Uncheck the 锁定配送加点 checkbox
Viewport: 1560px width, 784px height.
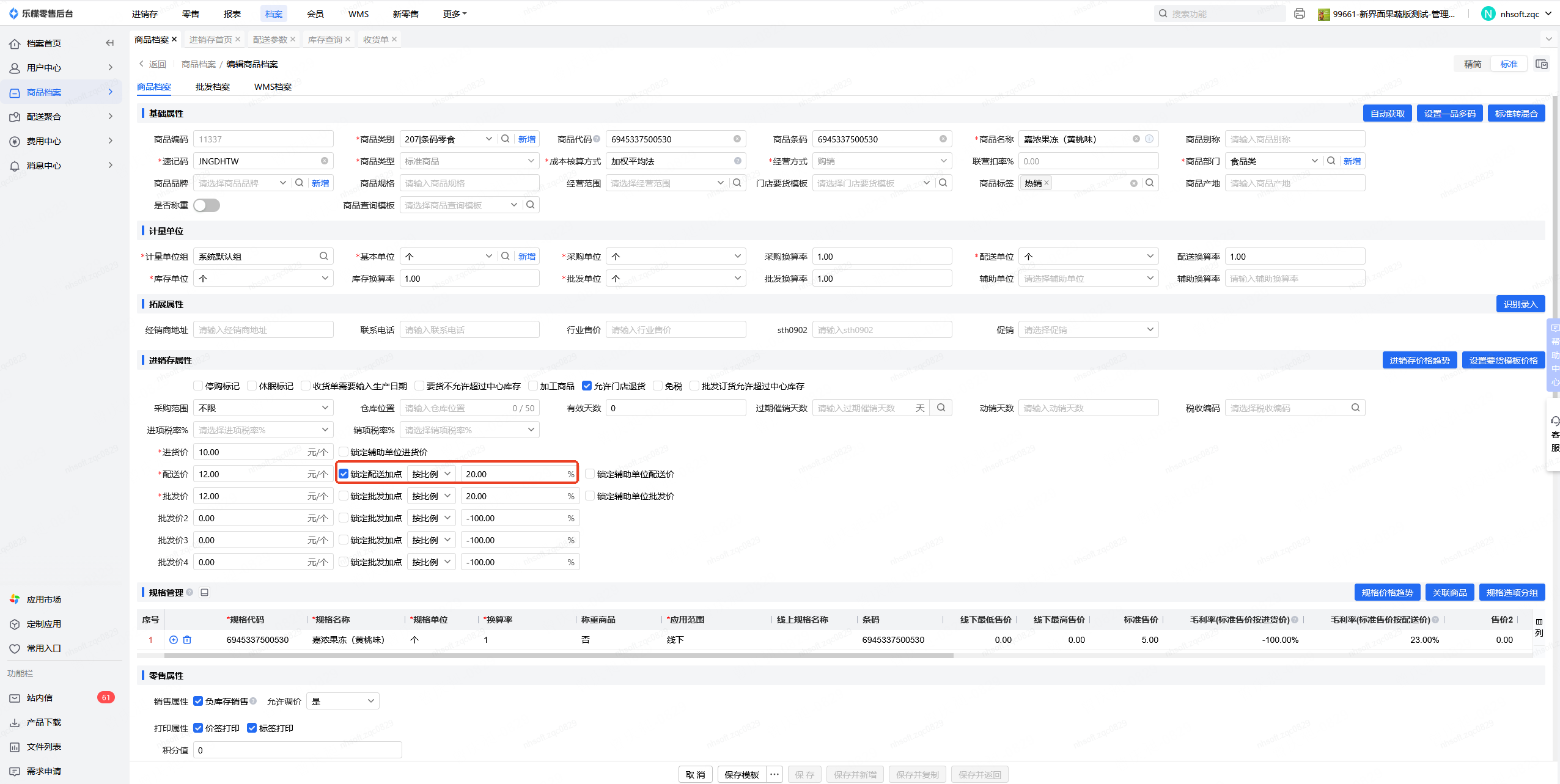click(344, 474)
